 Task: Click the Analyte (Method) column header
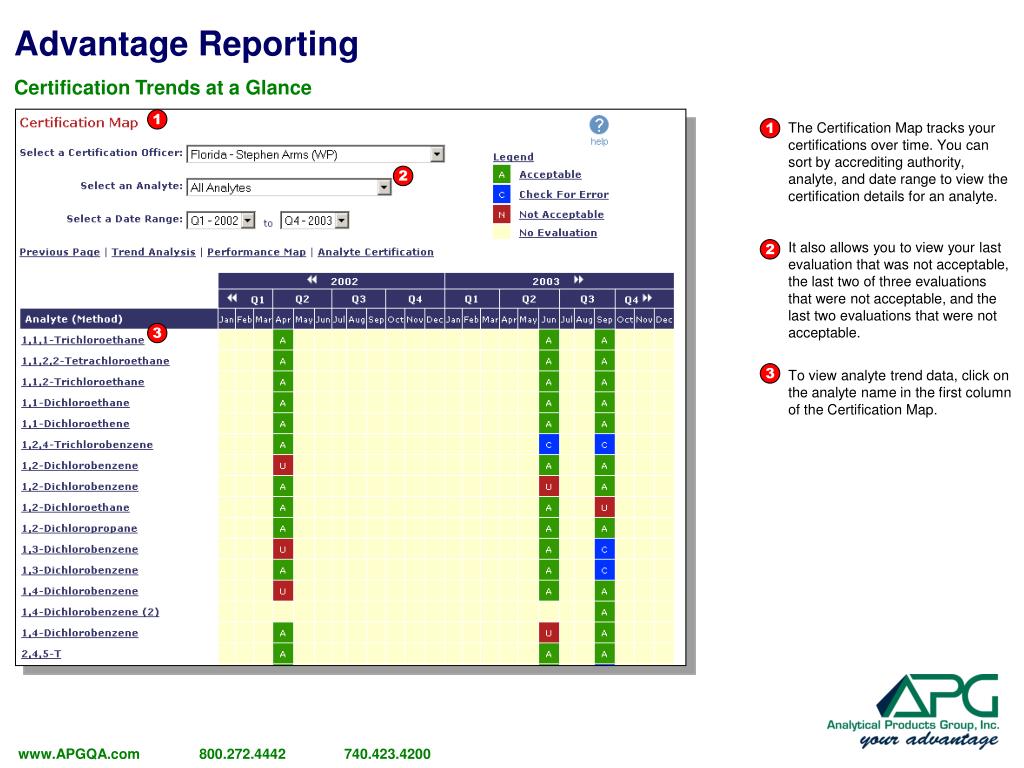pyautogui.click(x=119, y=319)
